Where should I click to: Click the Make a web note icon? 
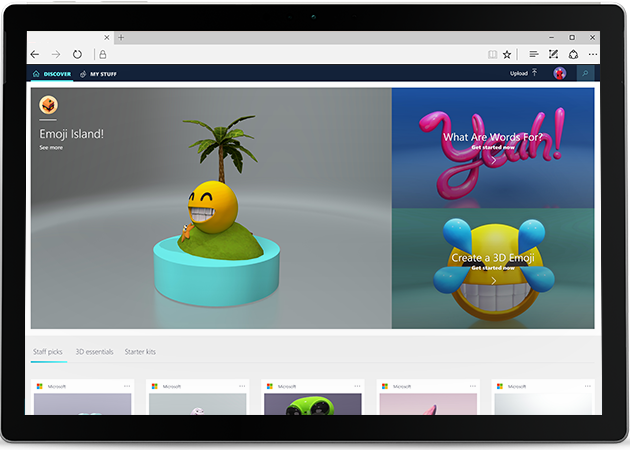pos(553,54)
